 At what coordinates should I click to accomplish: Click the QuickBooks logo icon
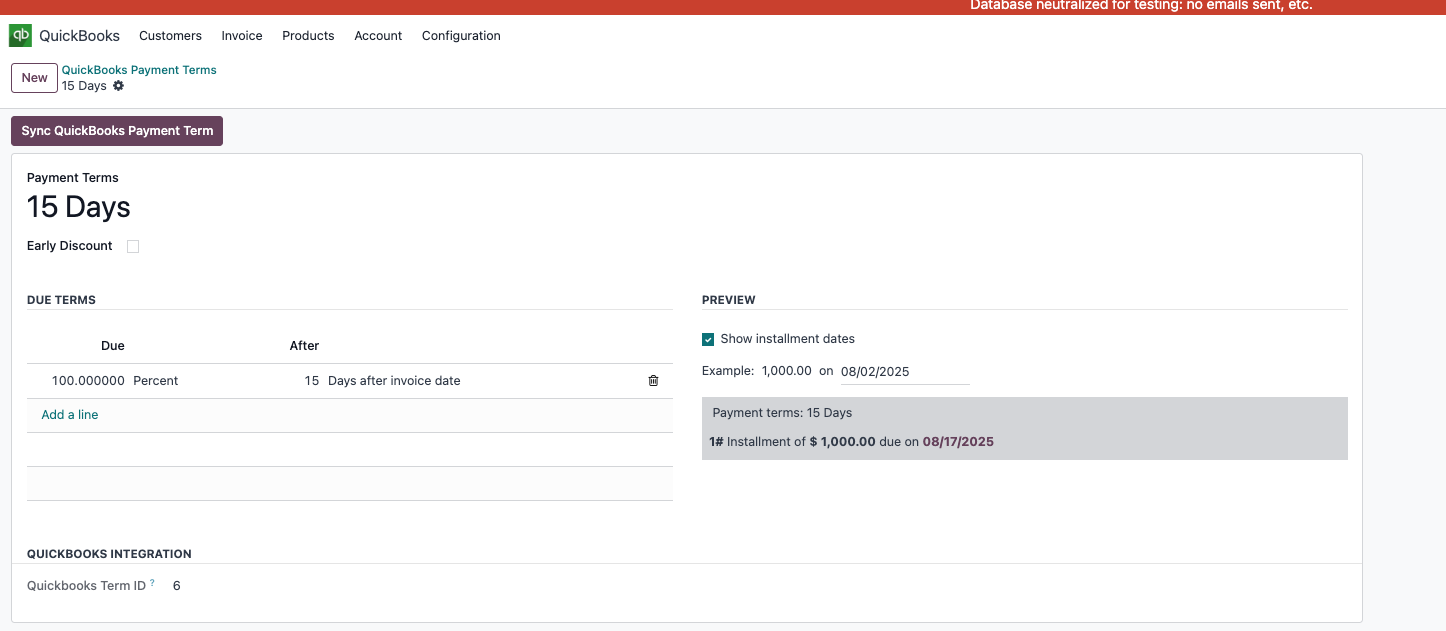click(x=20, y=35)
